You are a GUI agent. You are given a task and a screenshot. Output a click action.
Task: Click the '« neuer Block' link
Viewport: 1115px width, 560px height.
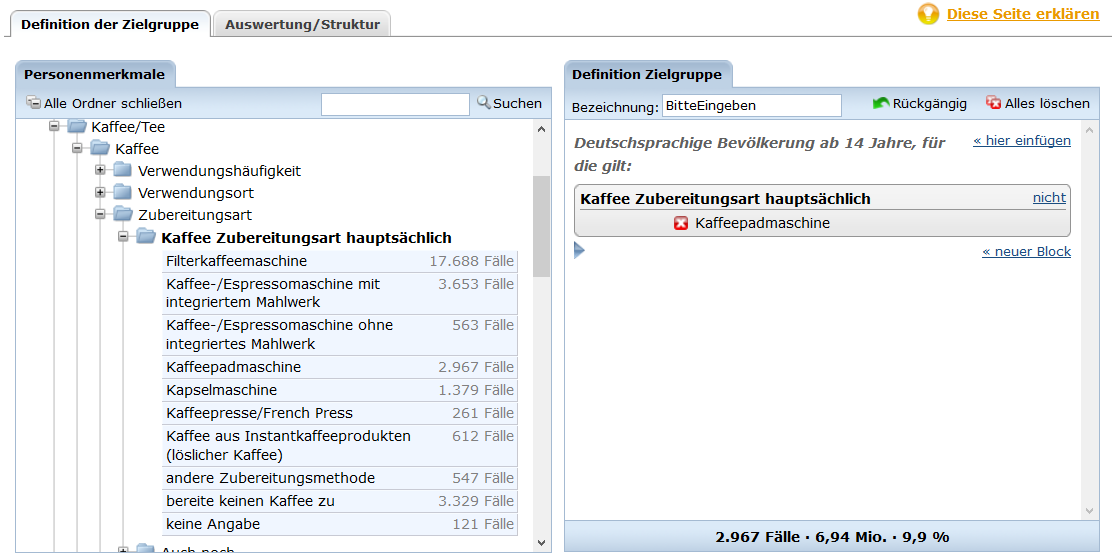pos(1025,252)
